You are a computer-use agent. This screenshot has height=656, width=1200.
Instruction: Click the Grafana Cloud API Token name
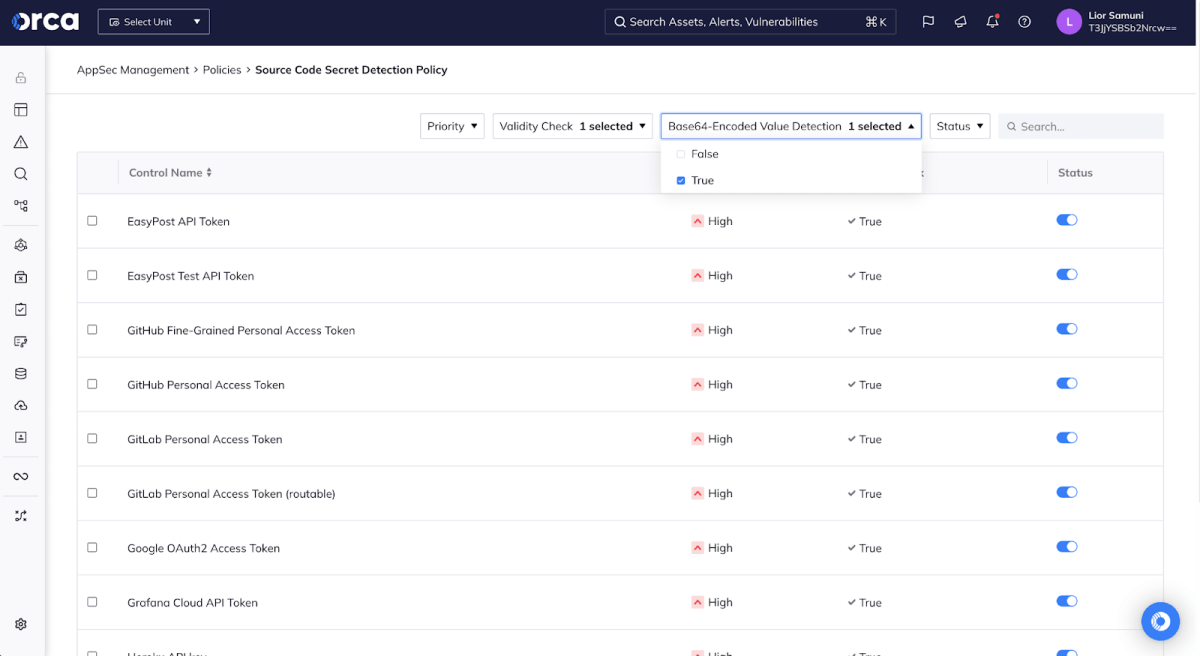point(192,603)
